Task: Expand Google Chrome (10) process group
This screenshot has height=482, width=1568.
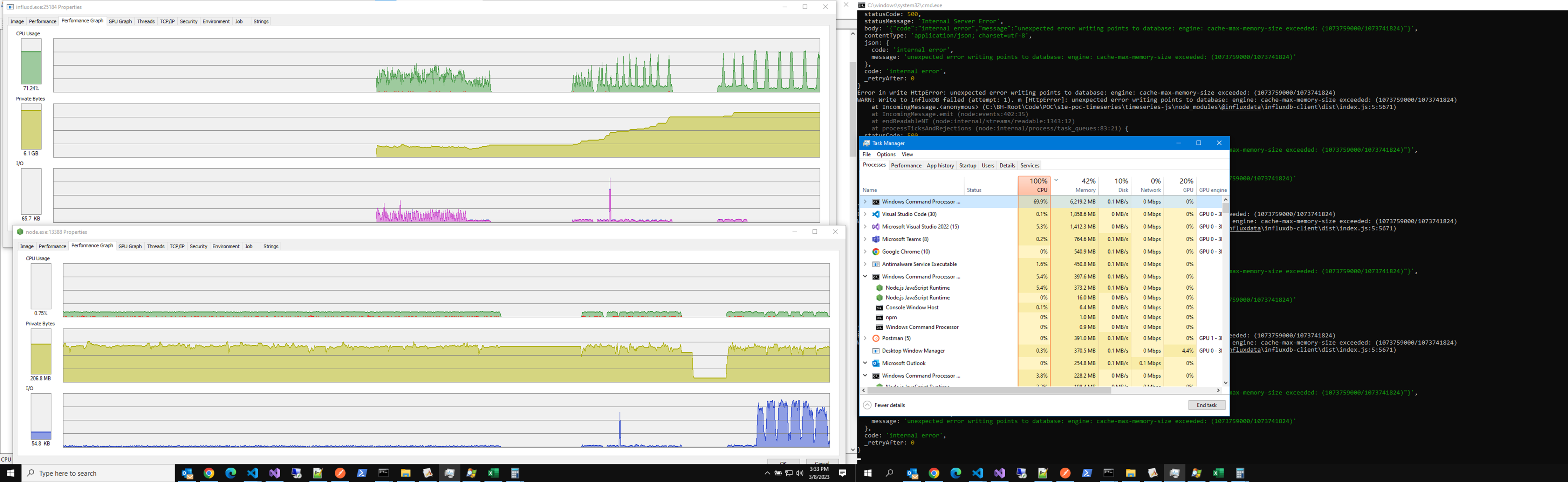Action: 865,252
